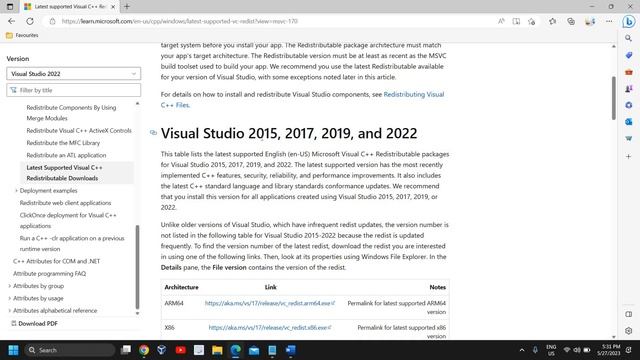Screen dimensions: 640x360
Task: Add sidebar app with plus icon
Action: [629, 156]
